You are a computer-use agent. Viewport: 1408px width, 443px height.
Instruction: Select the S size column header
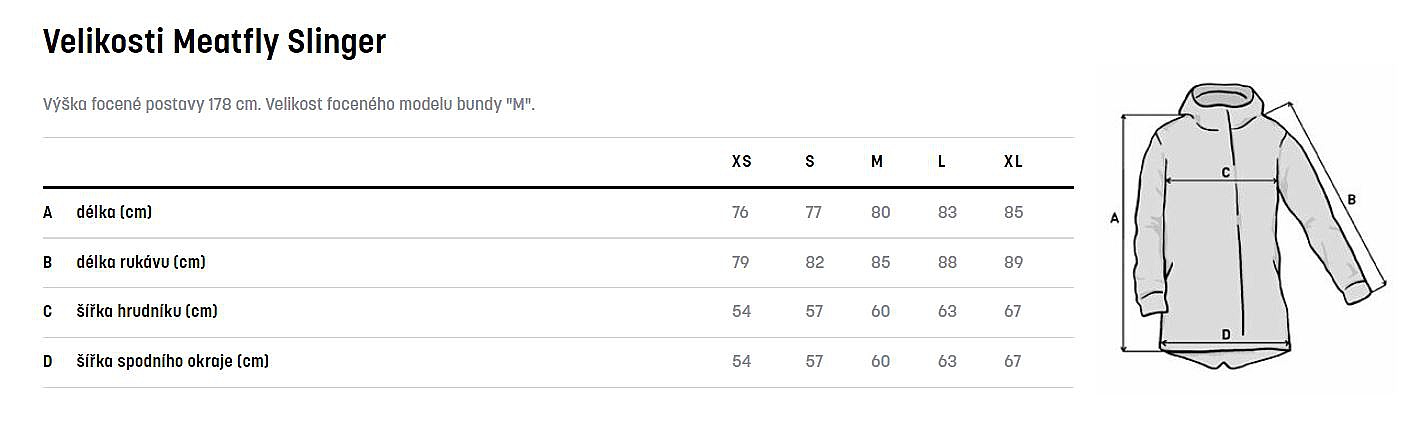click(810, 162)
